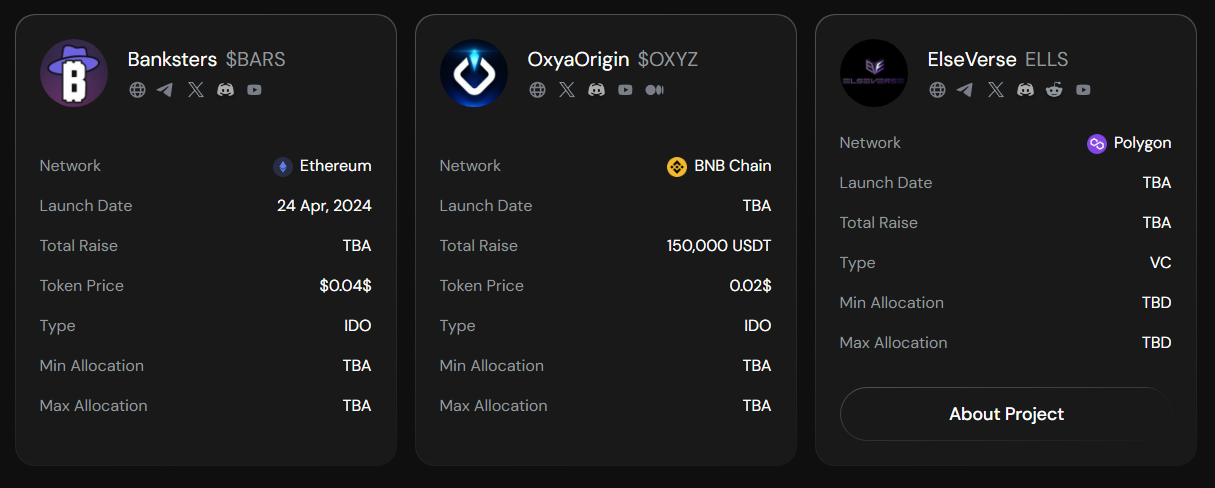This screenshot has height=488, width=1215.
Task: Open ElseVerse website globe icon
Action: (x=938, y=90)
